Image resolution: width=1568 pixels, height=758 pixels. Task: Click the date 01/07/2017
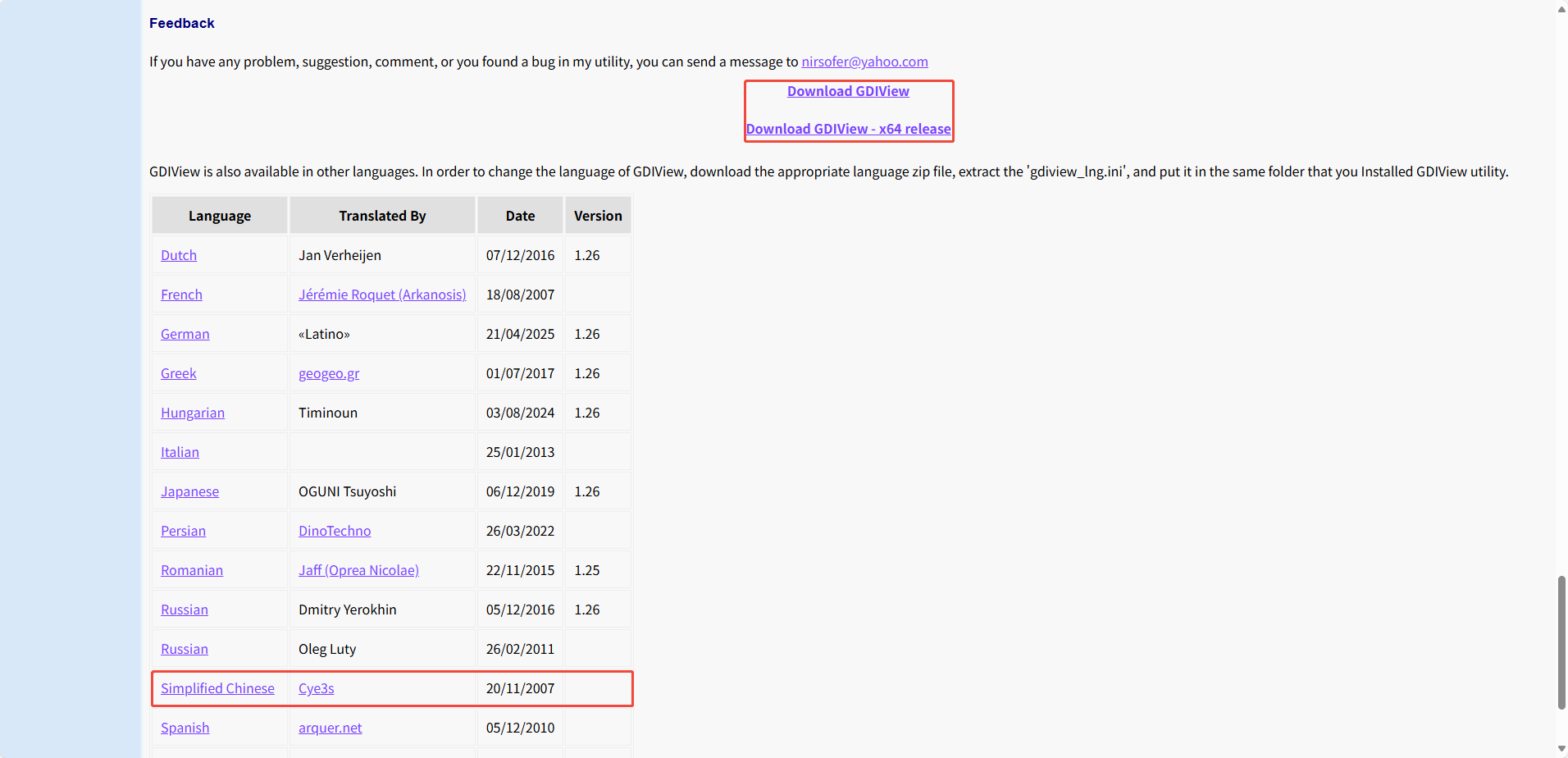point(520,373)
